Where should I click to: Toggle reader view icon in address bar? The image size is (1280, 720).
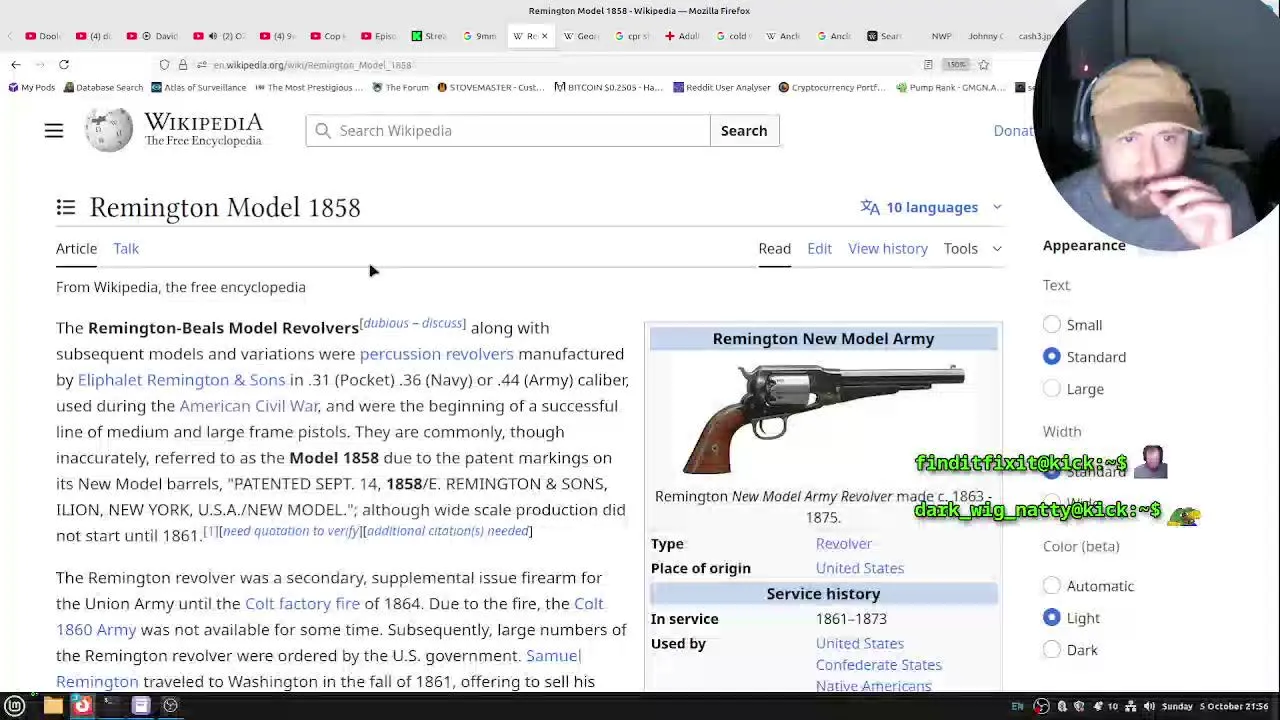928,65
